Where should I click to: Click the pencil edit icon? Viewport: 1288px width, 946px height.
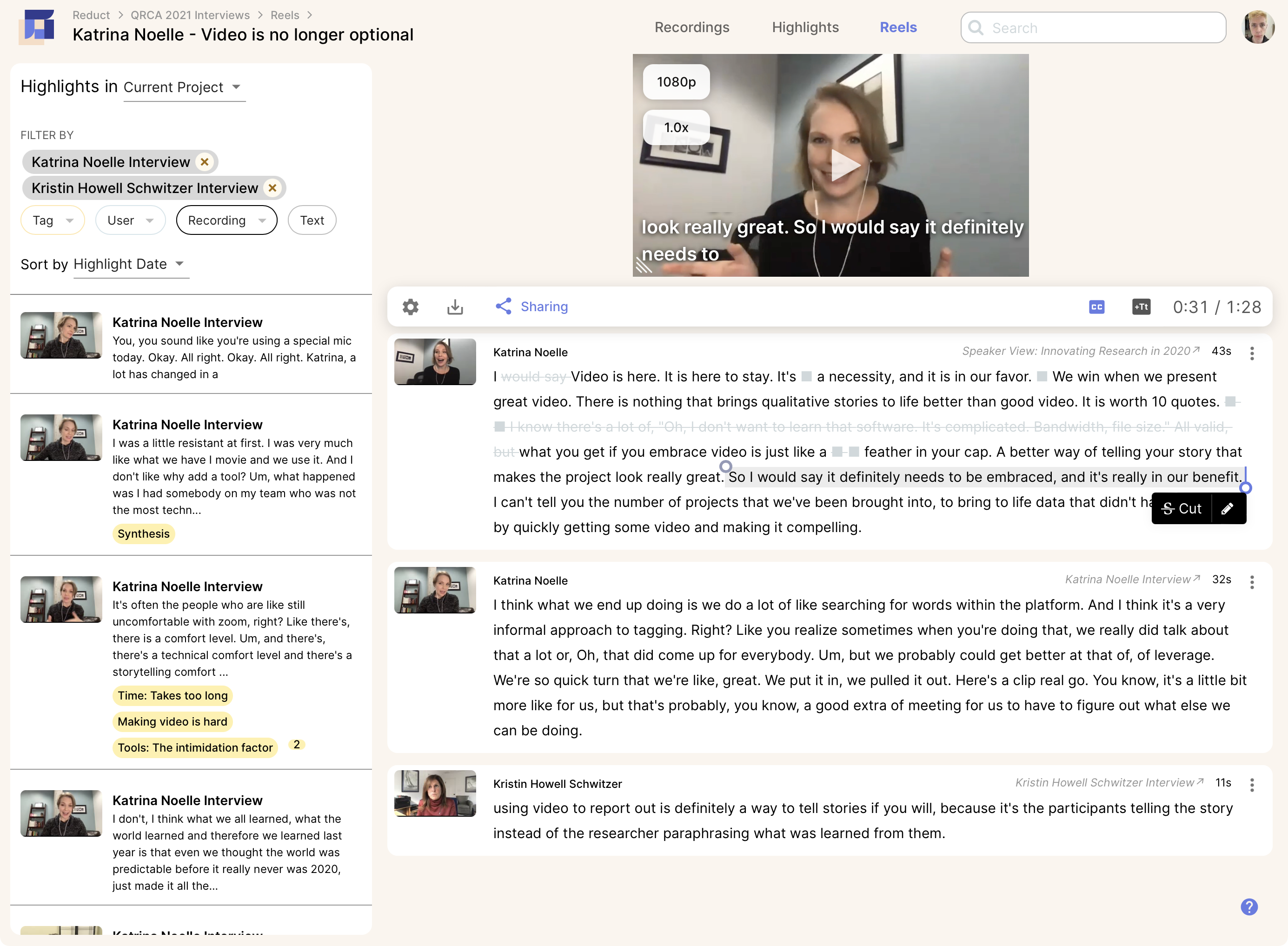tap(1228, 508)
